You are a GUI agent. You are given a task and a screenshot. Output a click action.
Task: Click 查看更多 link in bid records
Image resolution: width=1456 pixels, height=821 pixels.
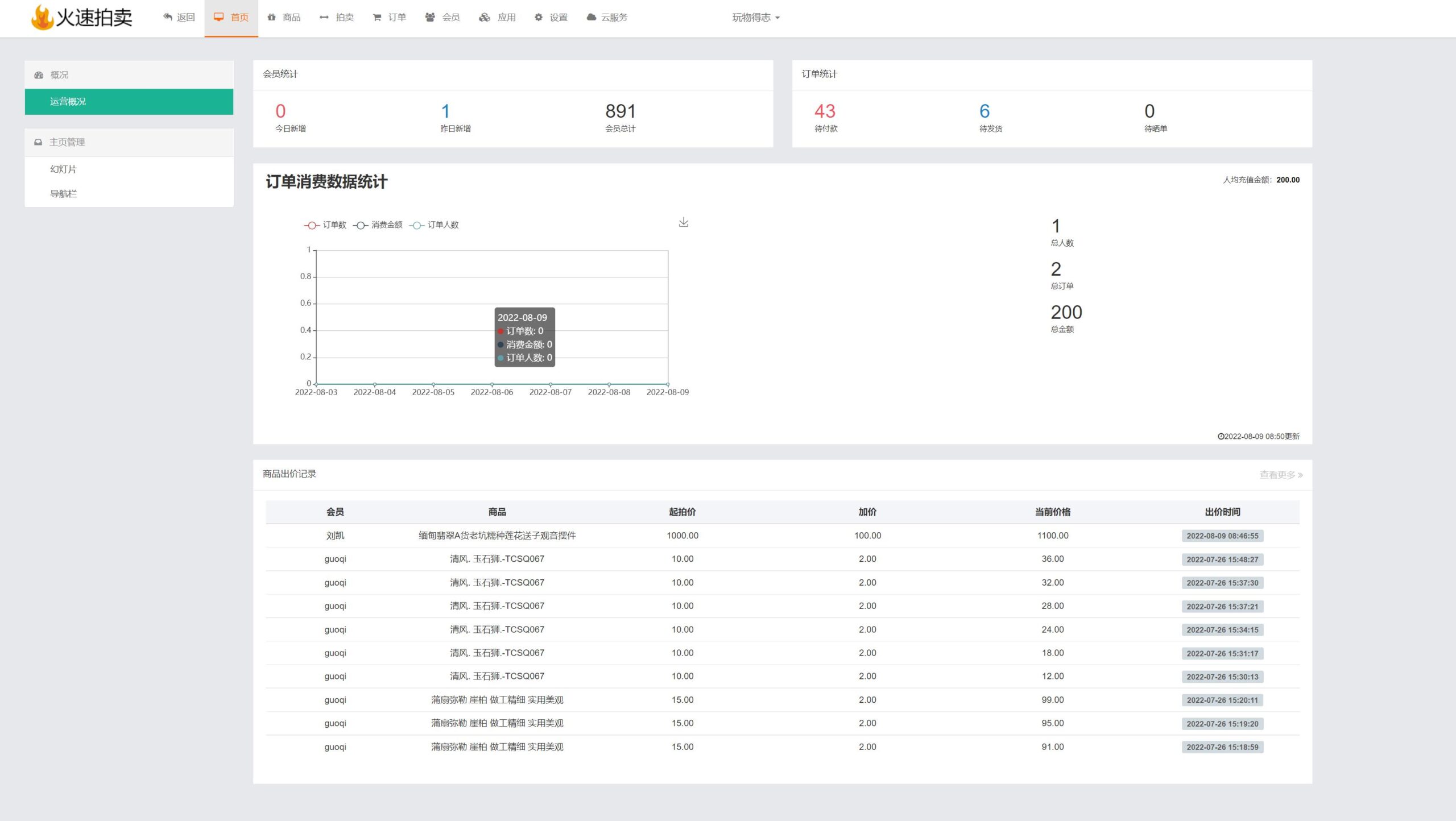point(1281,475)
